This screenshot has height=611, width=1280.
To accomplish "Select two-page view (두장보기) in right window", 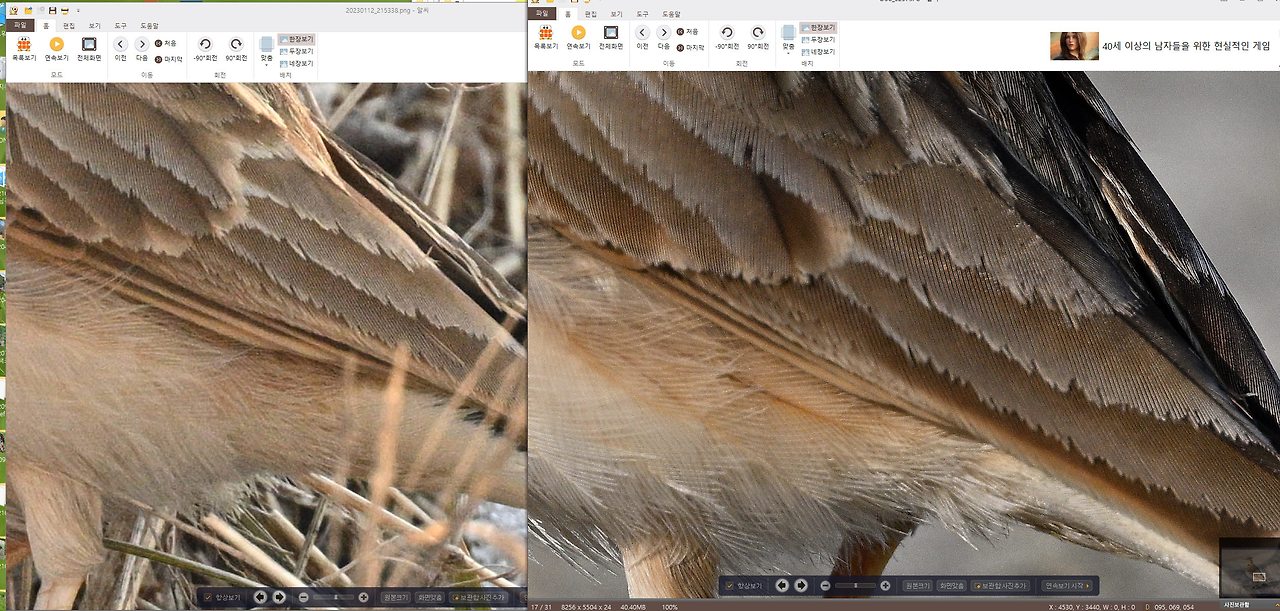I will coord(818,39).
